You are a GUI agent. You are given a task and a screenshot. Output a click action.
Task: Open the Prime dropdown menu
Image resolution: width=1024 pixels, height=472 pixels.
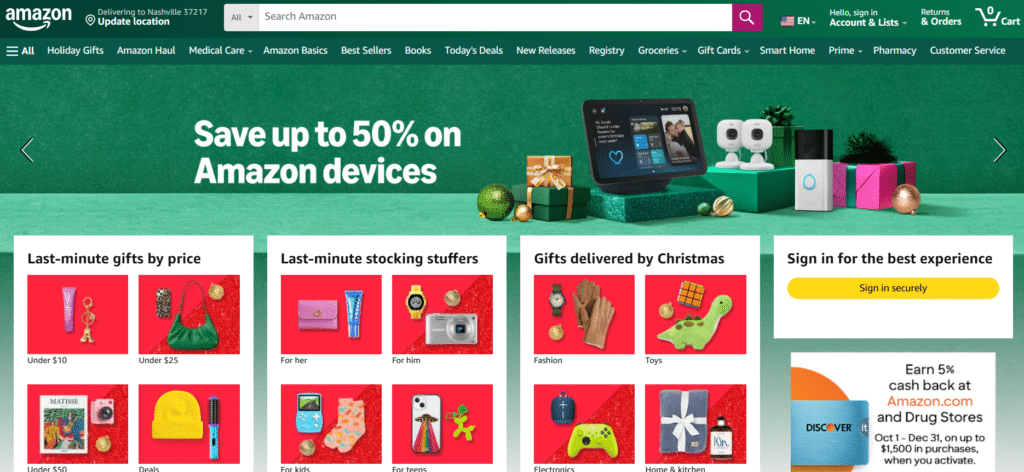point(845,50)
